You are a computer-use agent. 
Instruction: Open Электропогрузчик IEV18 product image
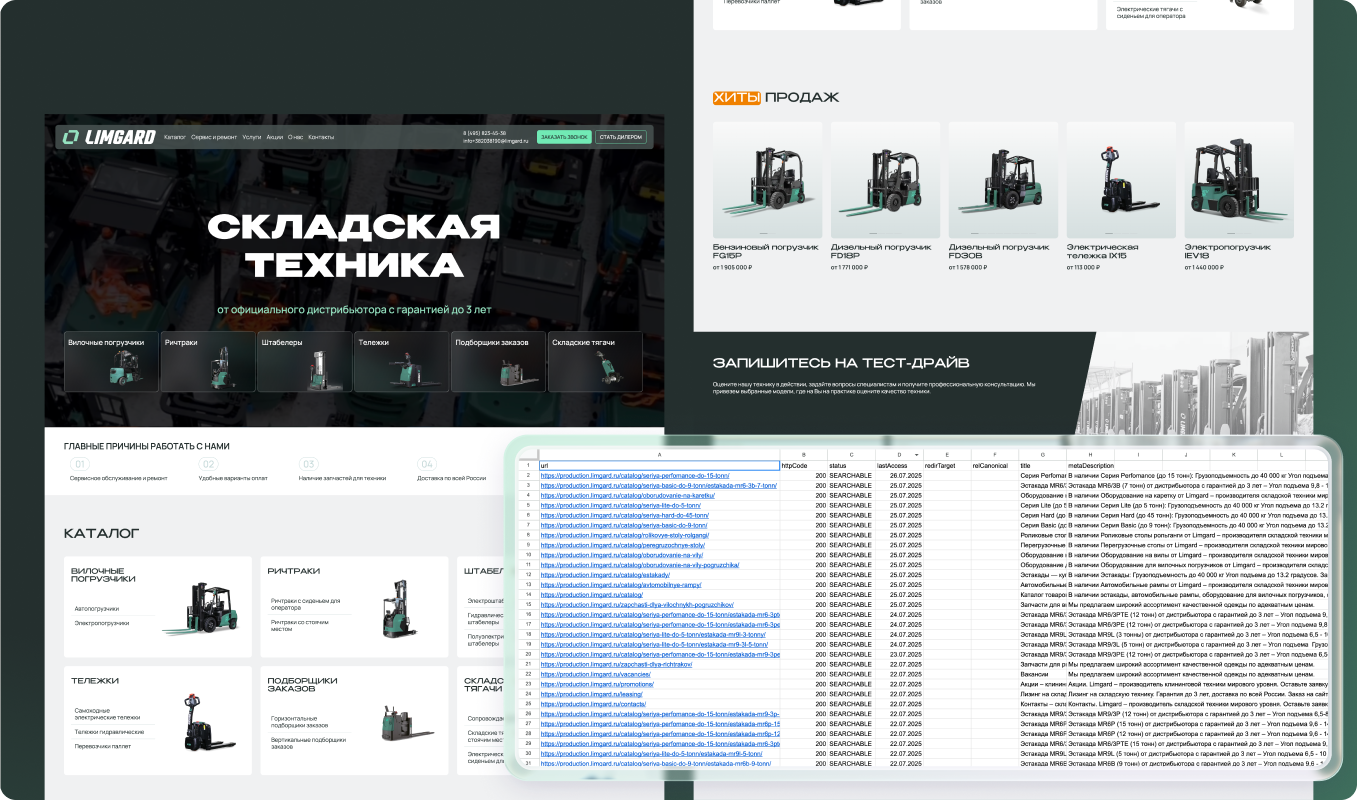point(1239,180)
